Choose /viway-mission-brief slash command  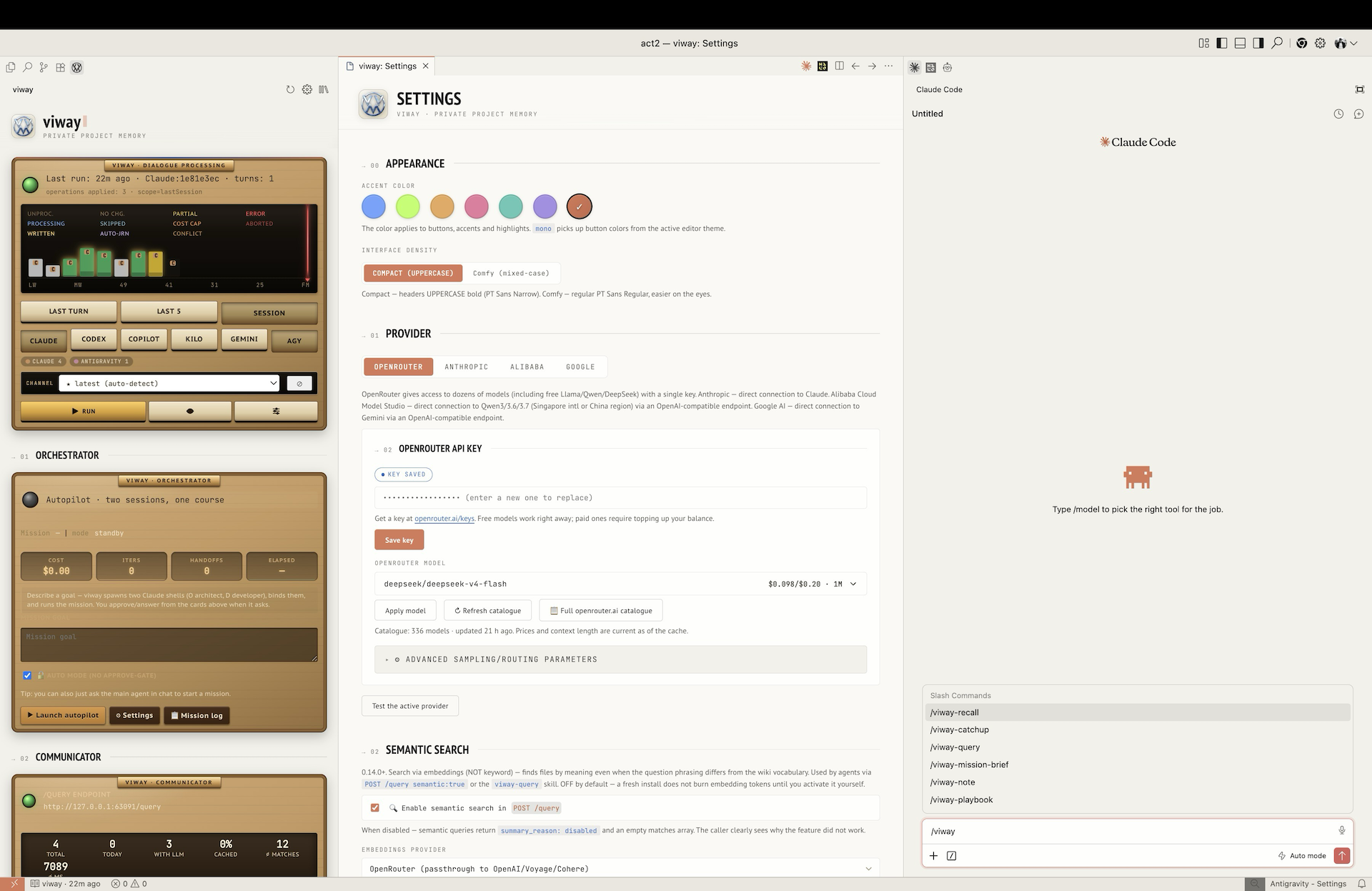1138,765
